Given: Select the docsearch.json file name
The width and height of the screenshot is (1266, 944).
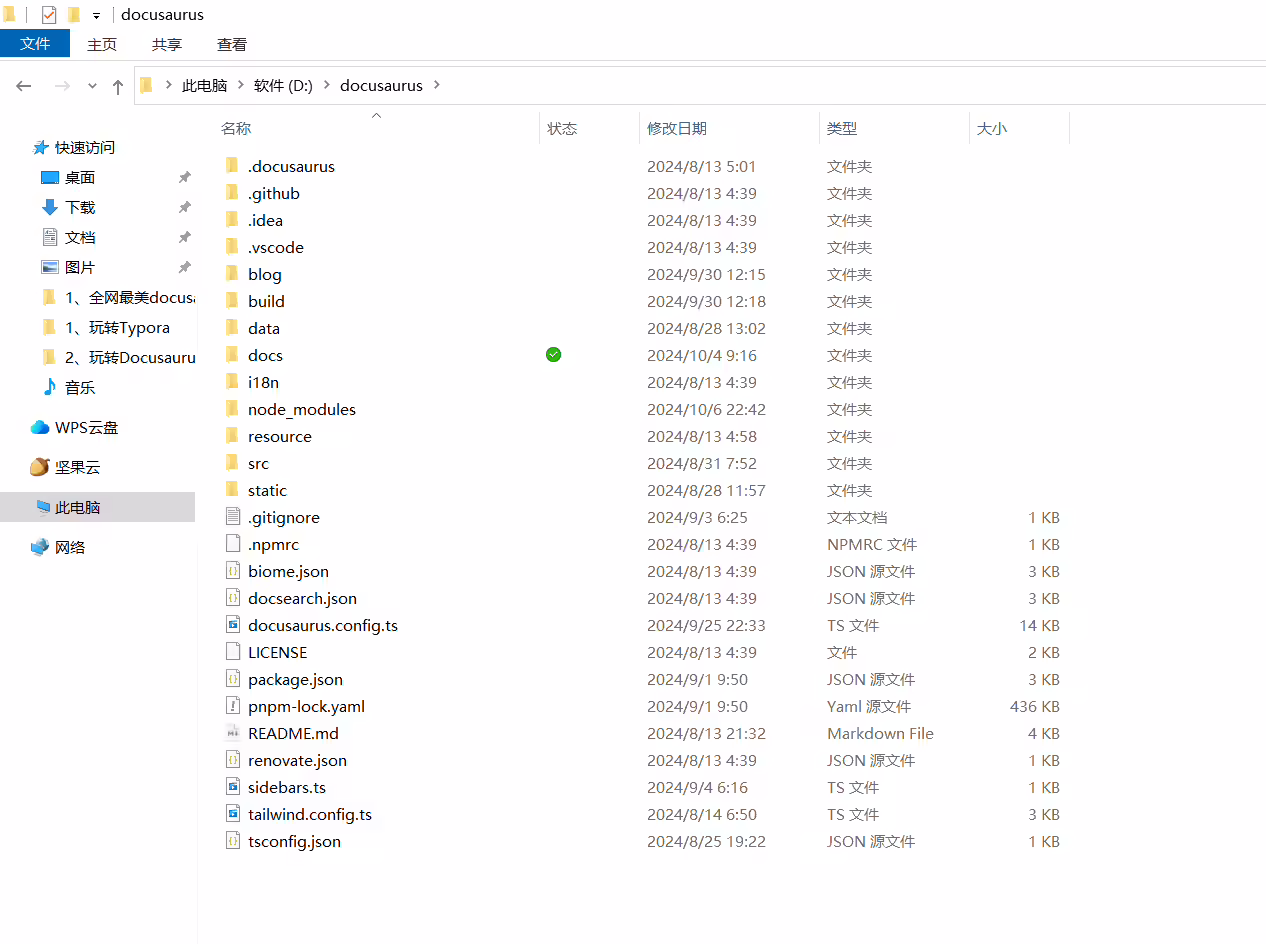Looking at the screenshot, I should (302, 598).
